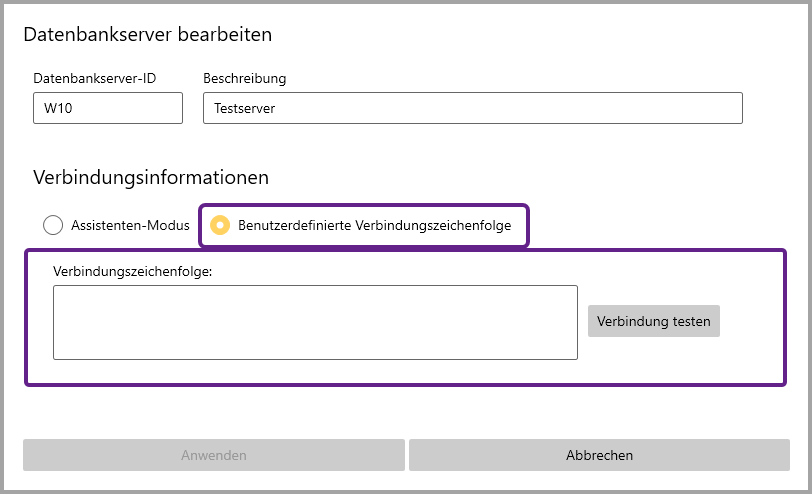Click the Datenbankserver bearbeiten dialog title
Image resolution: width=812 pixels, height=494 pixels.
(x=148, y=35)
